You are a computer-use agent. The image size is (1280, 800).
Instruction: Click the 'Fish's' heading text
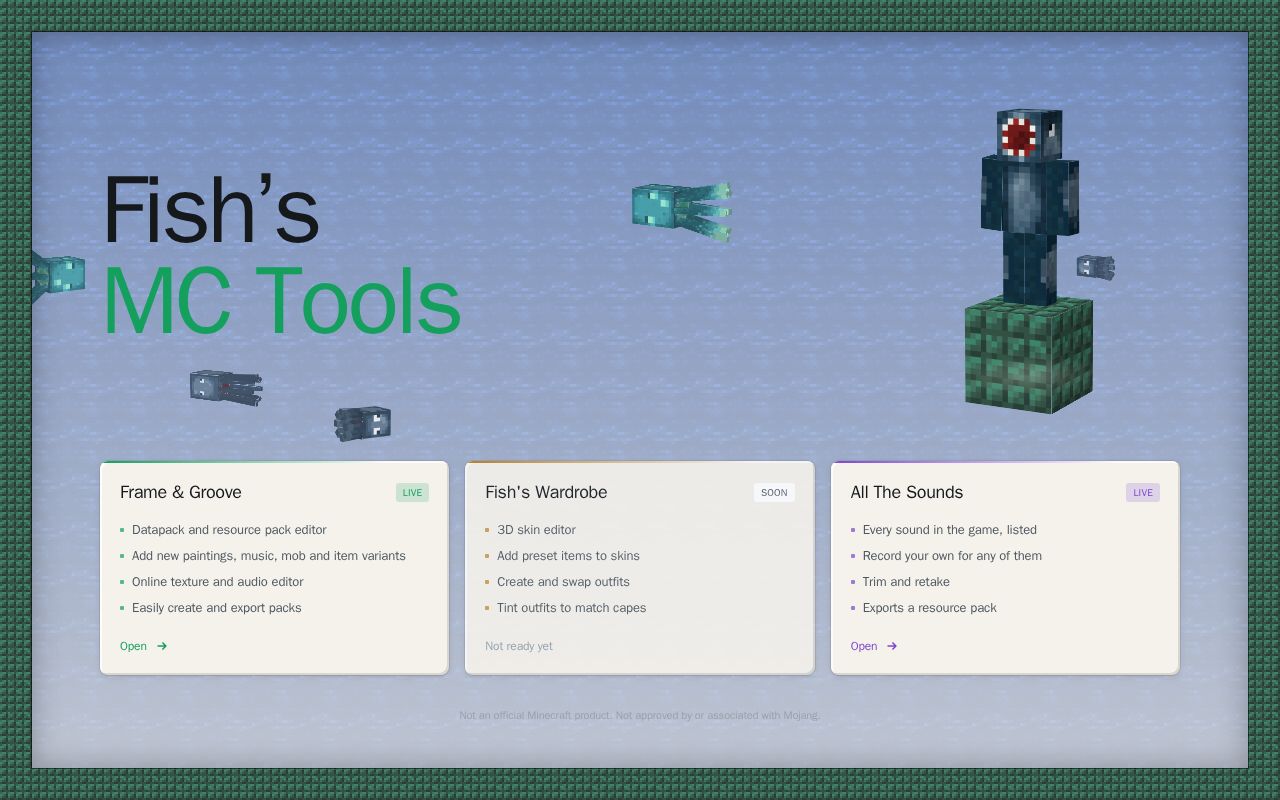(x=211, y=210)
